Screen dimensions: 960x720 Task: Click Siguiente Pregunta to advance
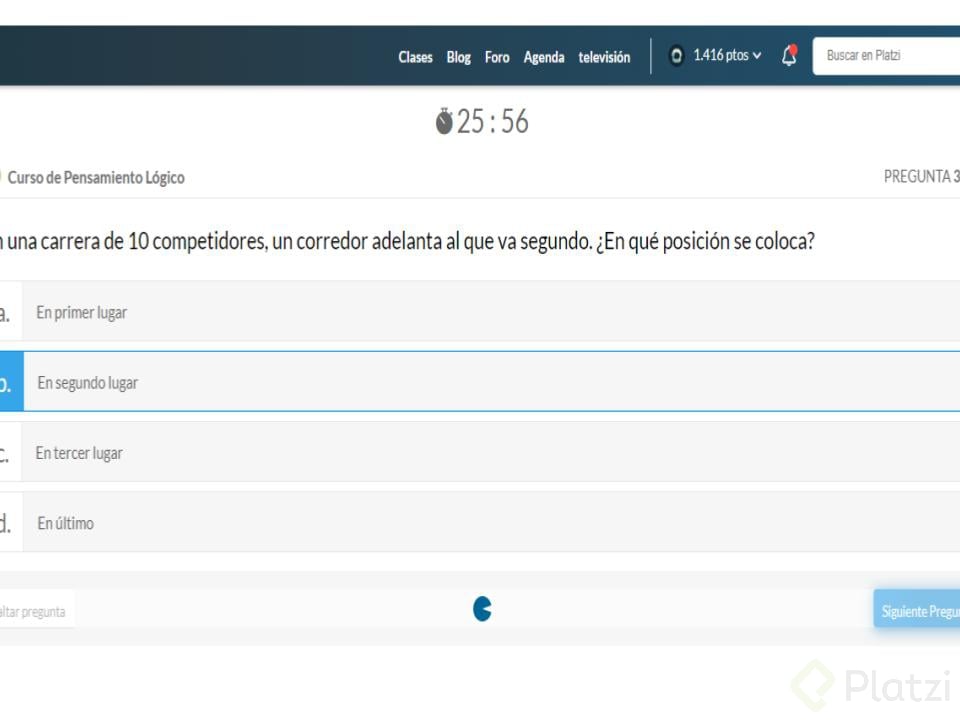(920, 608)
